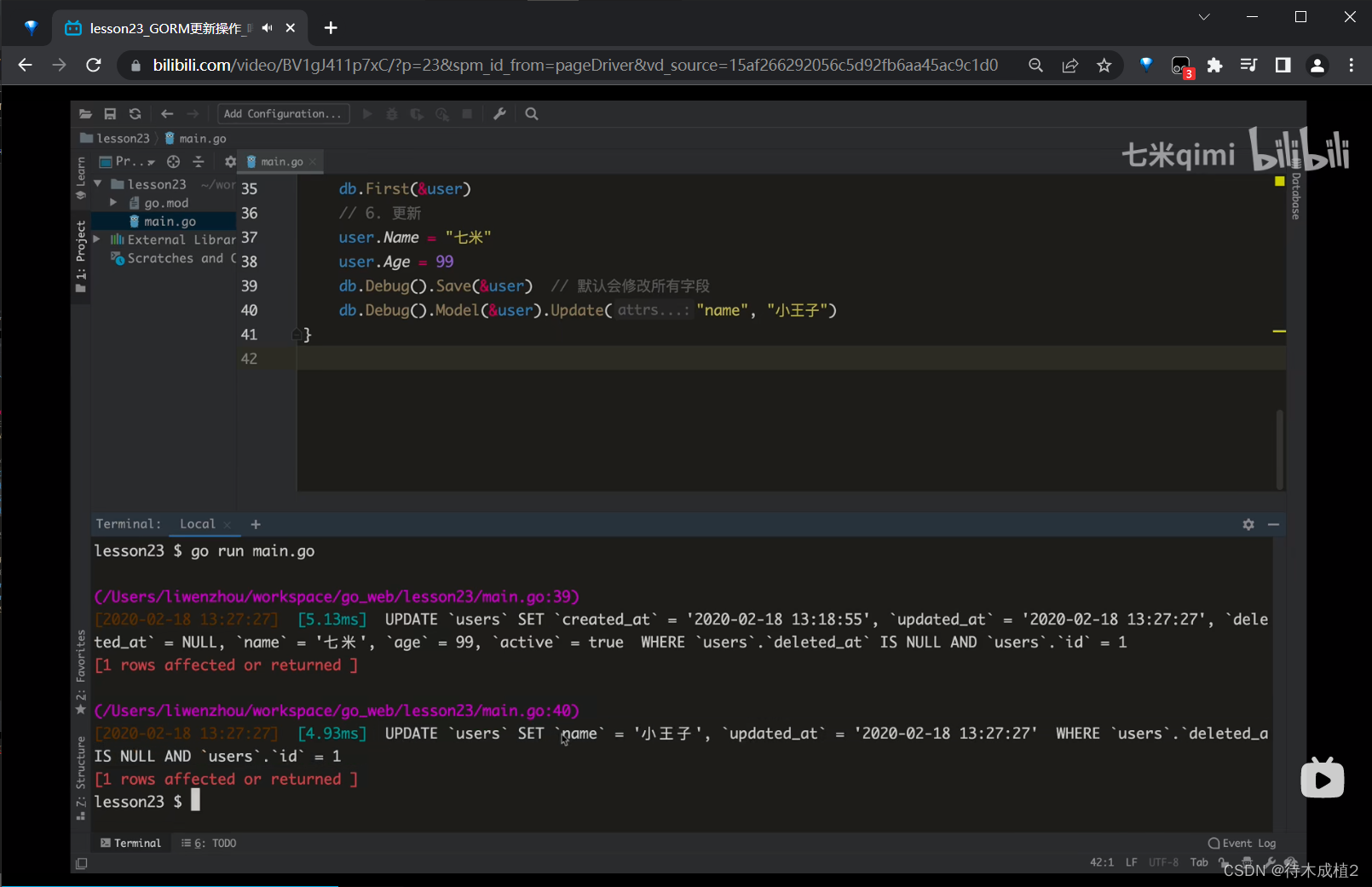The image size is (1372, 887).
Task: Add a new terminal session with plus
Action: 256,525
